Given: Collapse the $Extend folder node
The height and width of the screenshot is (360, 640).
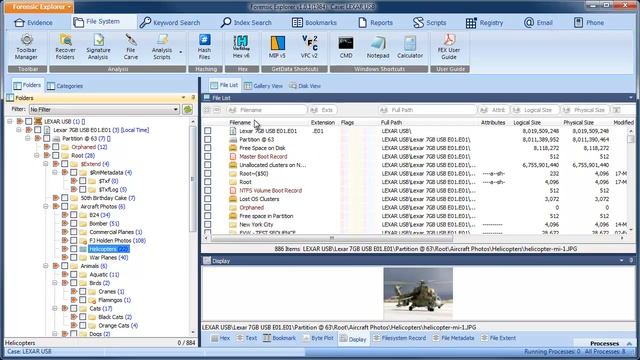Looking at the screenshot, I should 46,164.
